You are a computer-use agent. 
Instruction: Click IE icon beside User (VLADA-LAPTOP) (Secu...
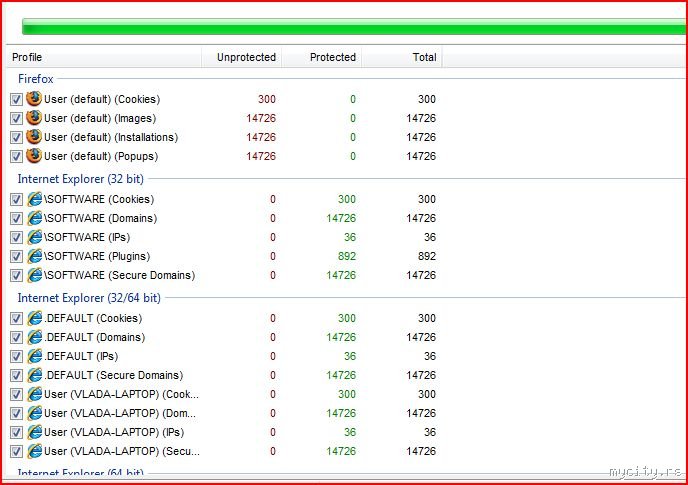(x=35, y=451)
